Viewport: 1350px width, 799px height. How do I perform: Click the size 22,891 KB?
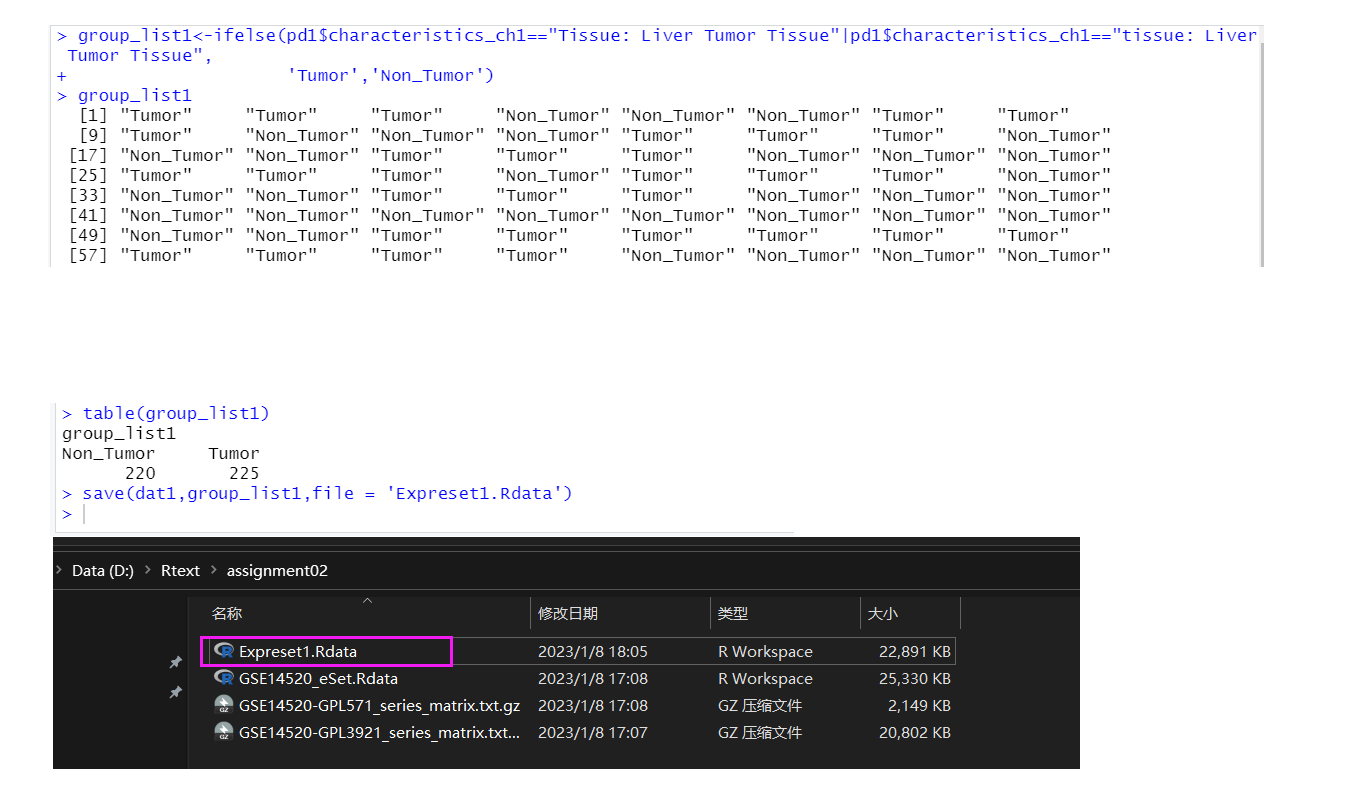913,651
